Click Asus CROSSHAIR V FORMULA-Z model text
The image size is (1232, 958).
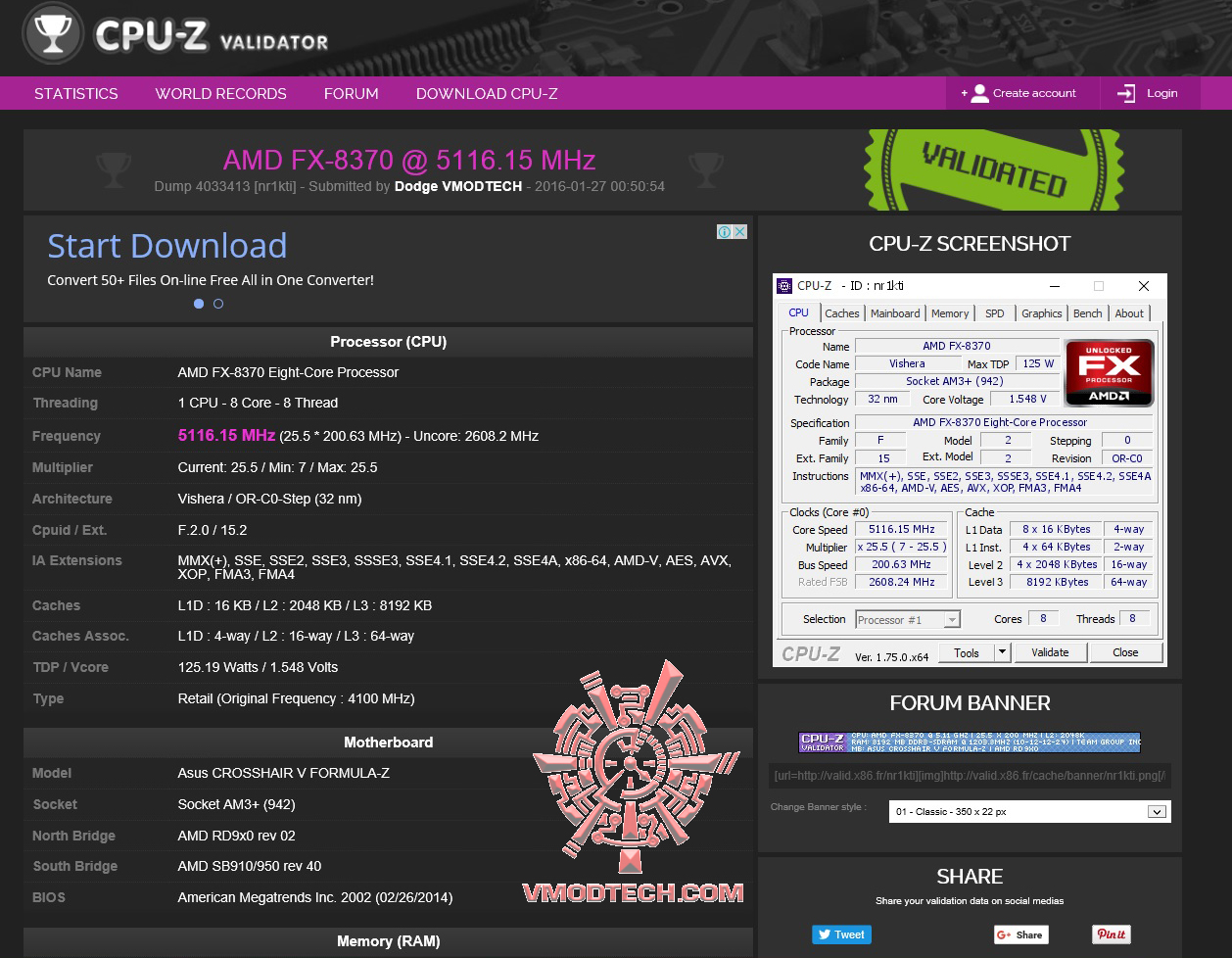[284, 773]
